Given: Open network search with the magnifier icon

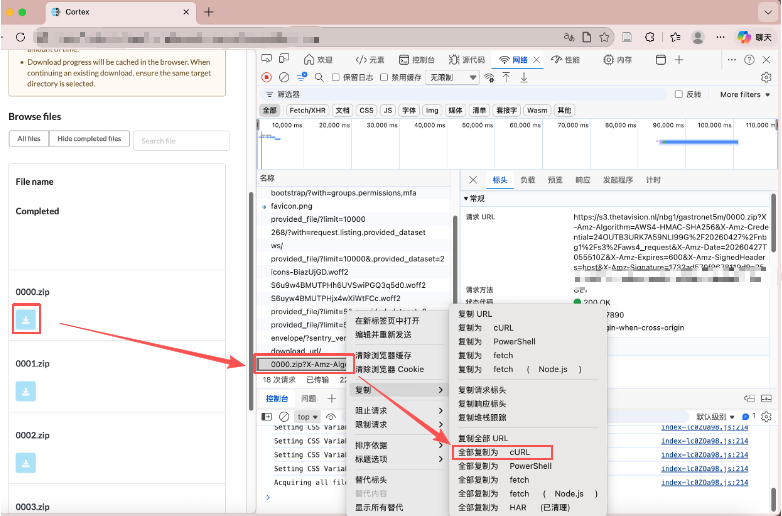Looking at the screenshot, I should tap(318, 77).
